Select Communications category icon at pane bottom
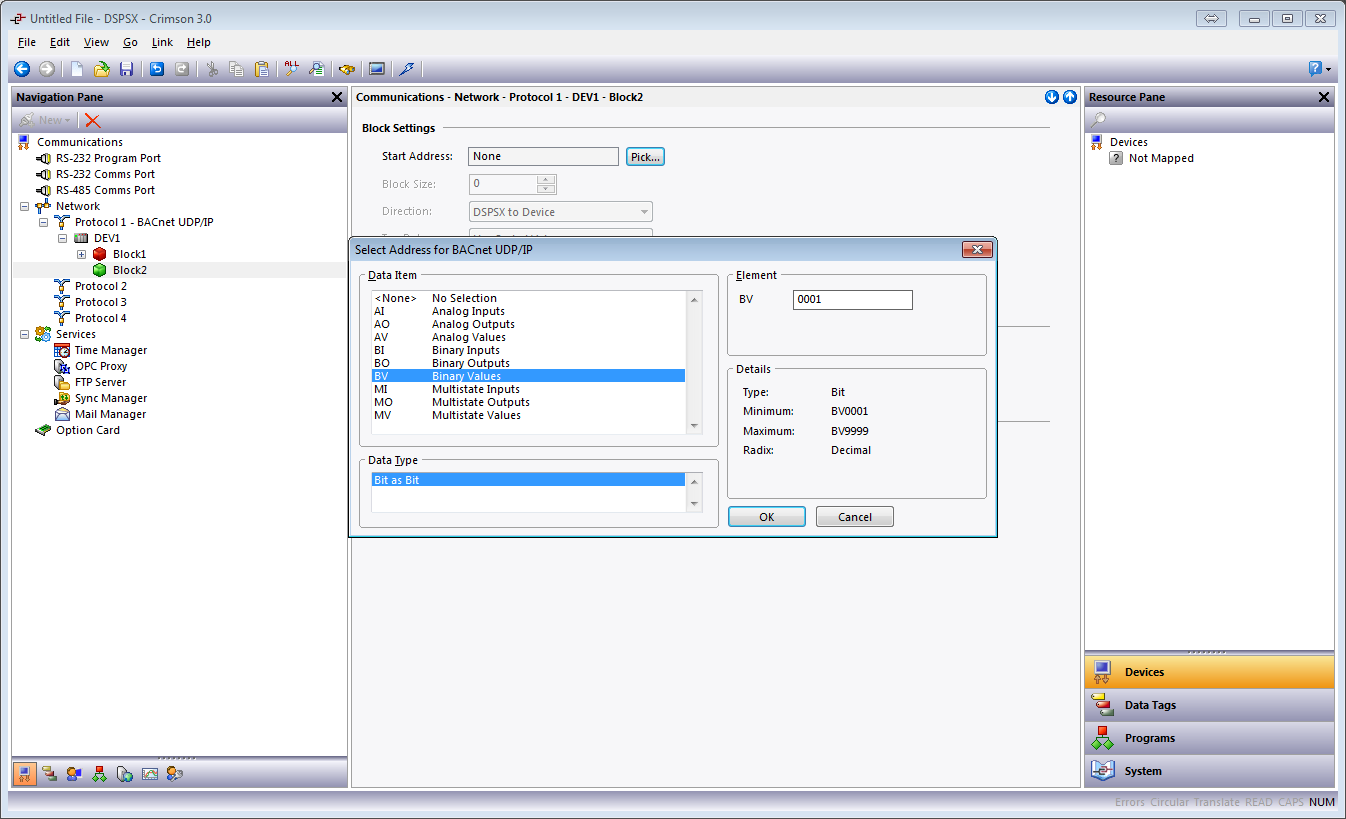The height and width of the screenshot is (819, 1346). click(x=25, y=773)
